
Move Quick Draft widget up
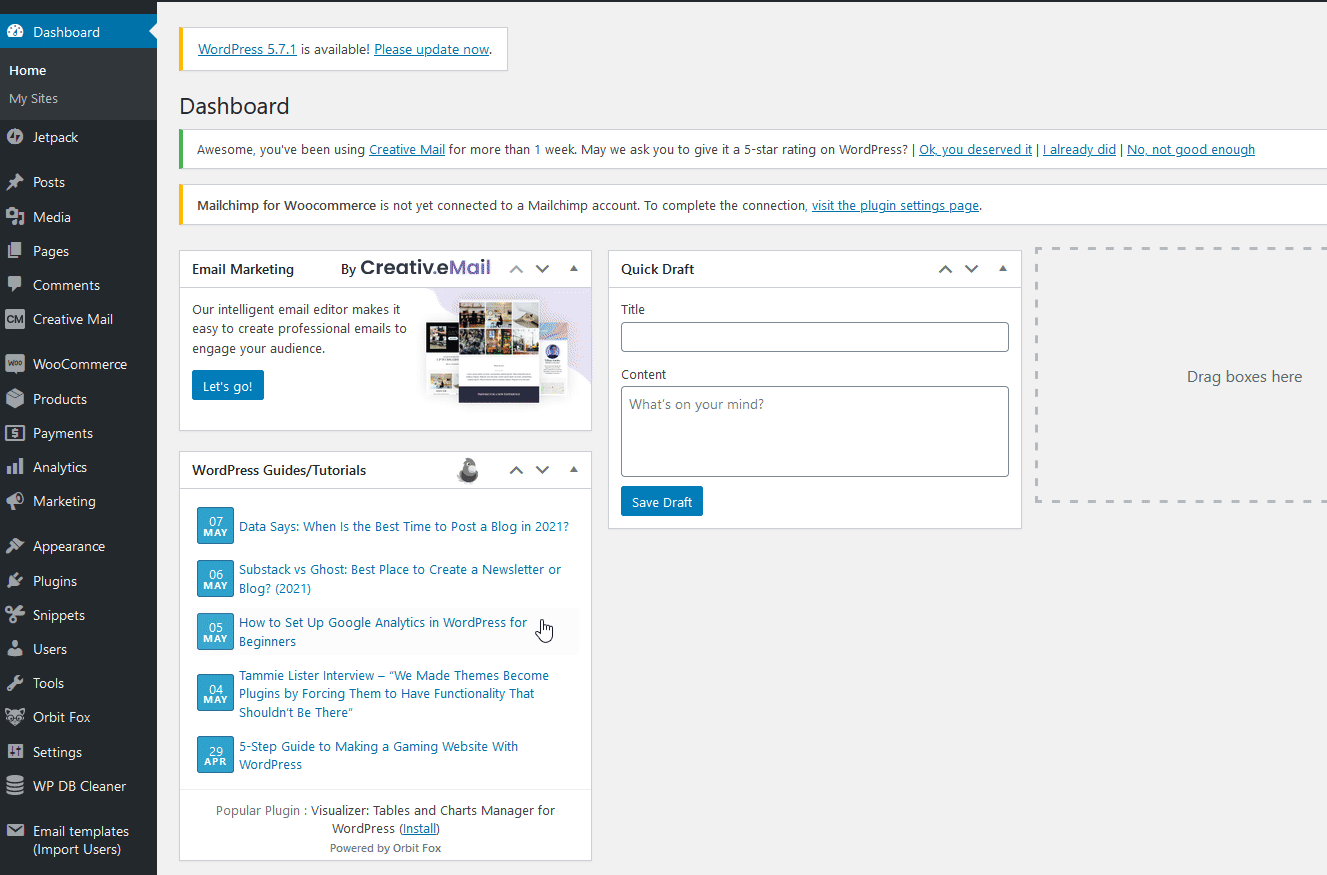pyautogui.click(x=945, y=269)
